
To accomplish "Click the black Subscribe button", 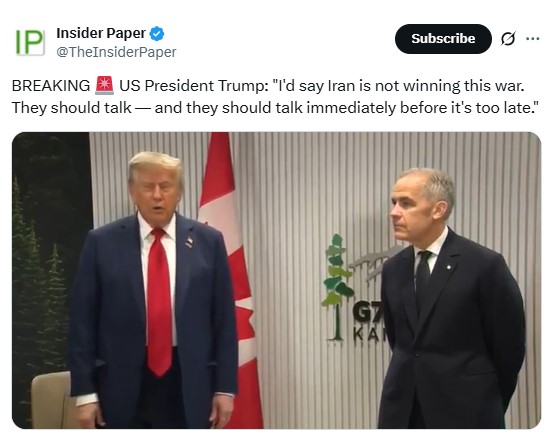I will pos(443,39).
